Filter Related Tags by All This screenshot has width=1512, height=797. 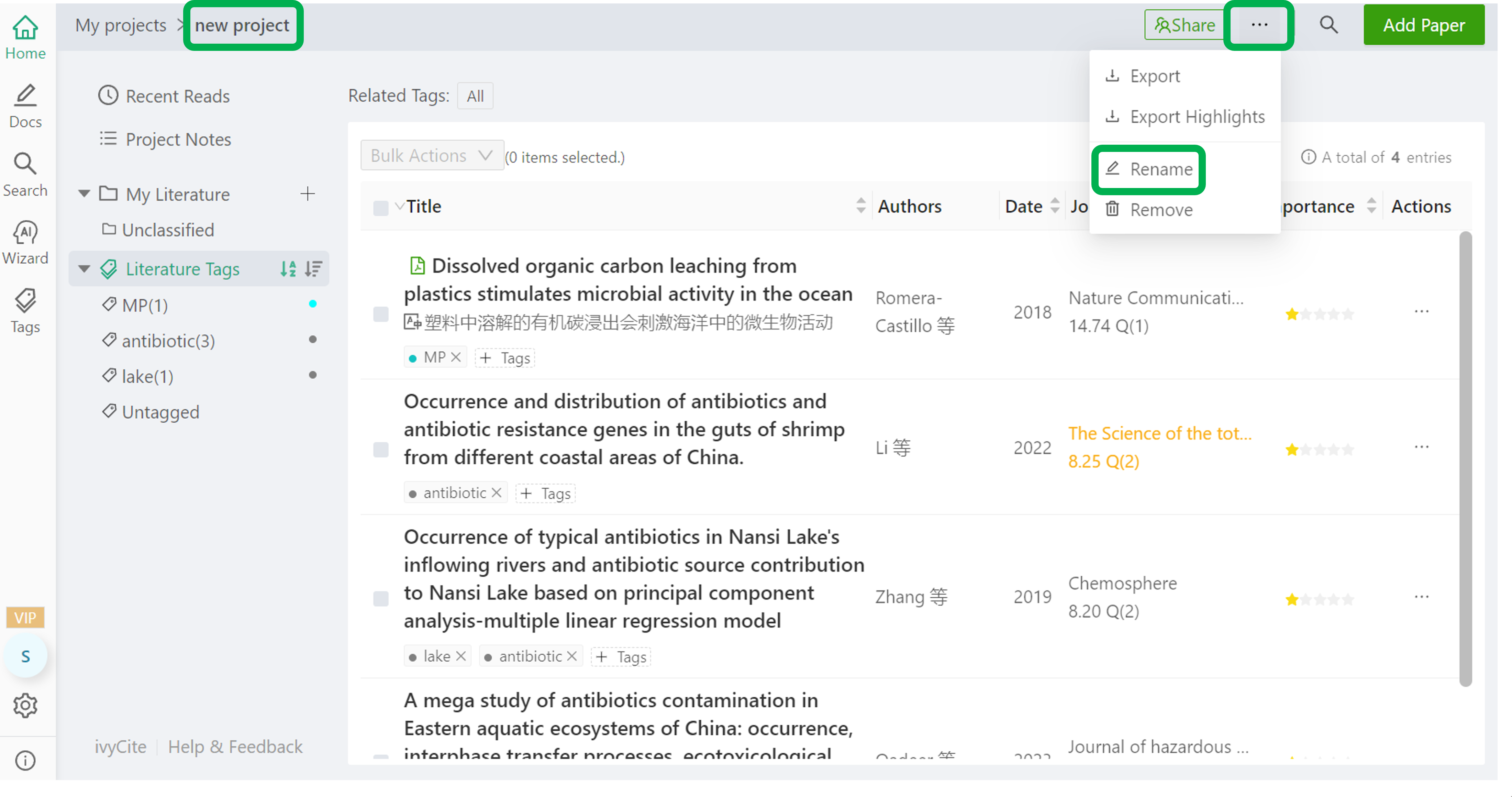coord(475,96)
